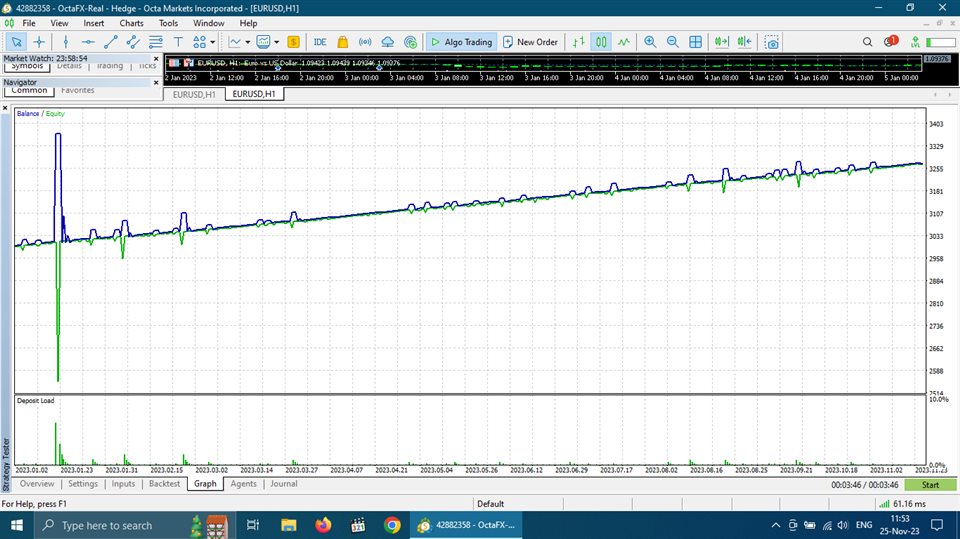The width and height of the screenshot is (960, 539).
Task: Expand the templates dropdown arrow
Action: pos(276,42)
